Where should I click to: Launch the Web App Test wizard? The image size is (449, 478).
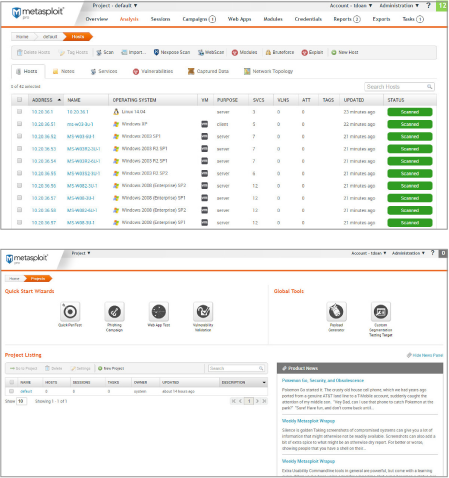[159, 315]
